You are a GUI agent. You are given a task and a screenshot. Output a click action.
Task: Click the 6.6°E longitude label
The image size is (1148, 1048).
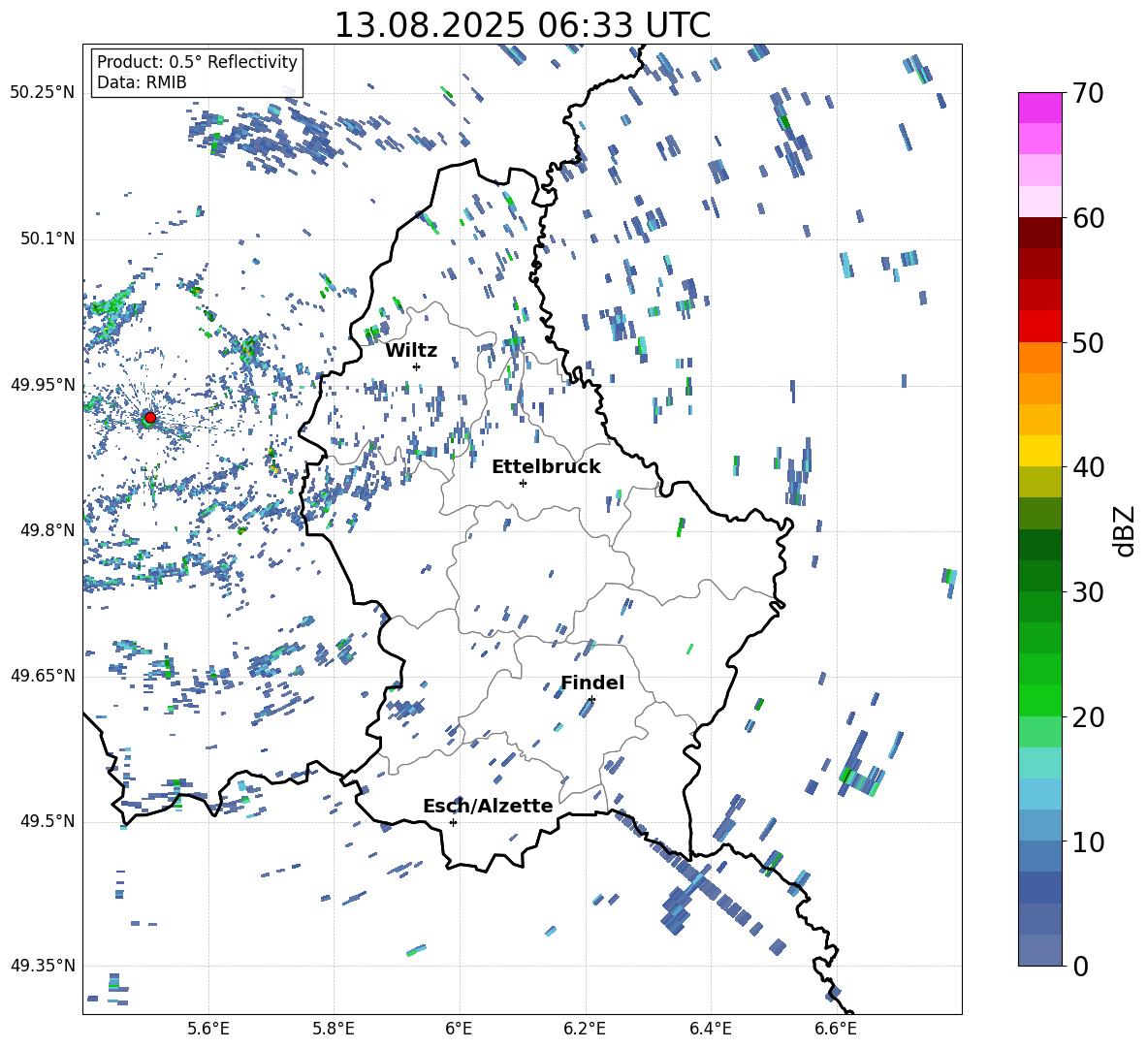836,1029
